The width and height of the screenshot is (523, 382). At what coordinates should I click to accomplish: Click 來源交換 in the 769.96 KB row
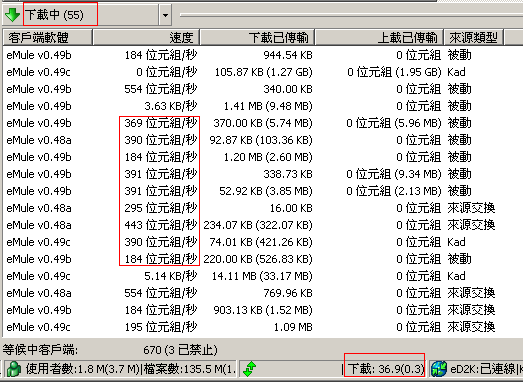tap(471, 293)
